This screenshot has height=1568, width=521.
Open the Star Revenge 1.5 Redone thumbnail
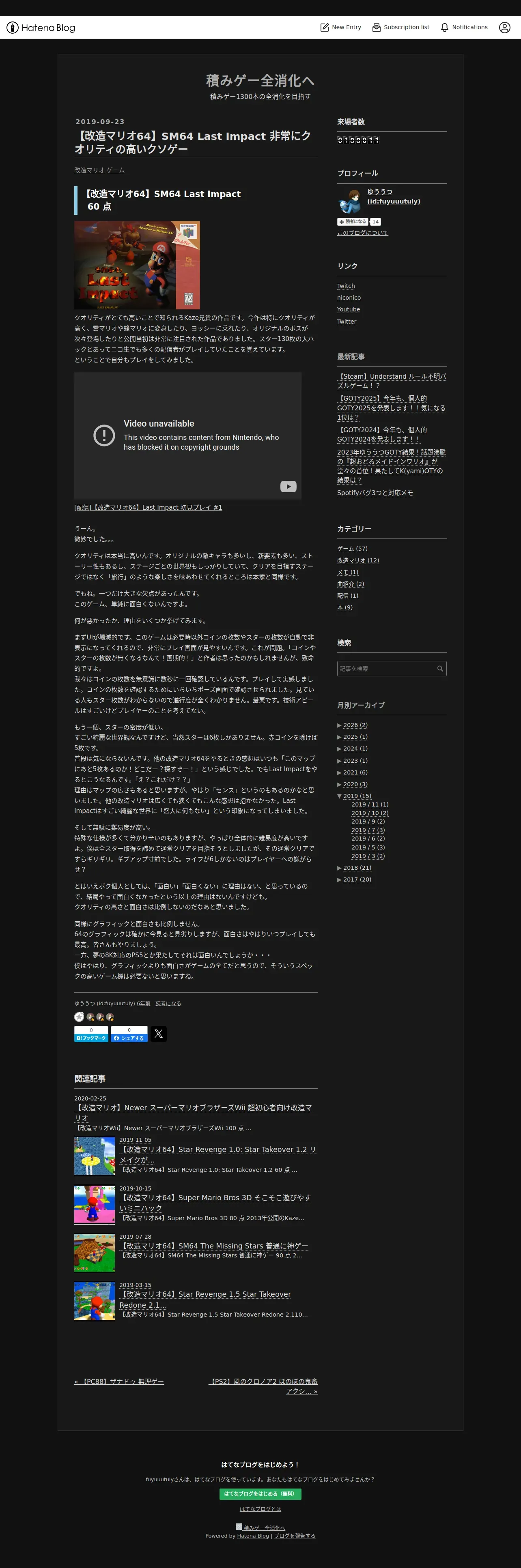95,1301
